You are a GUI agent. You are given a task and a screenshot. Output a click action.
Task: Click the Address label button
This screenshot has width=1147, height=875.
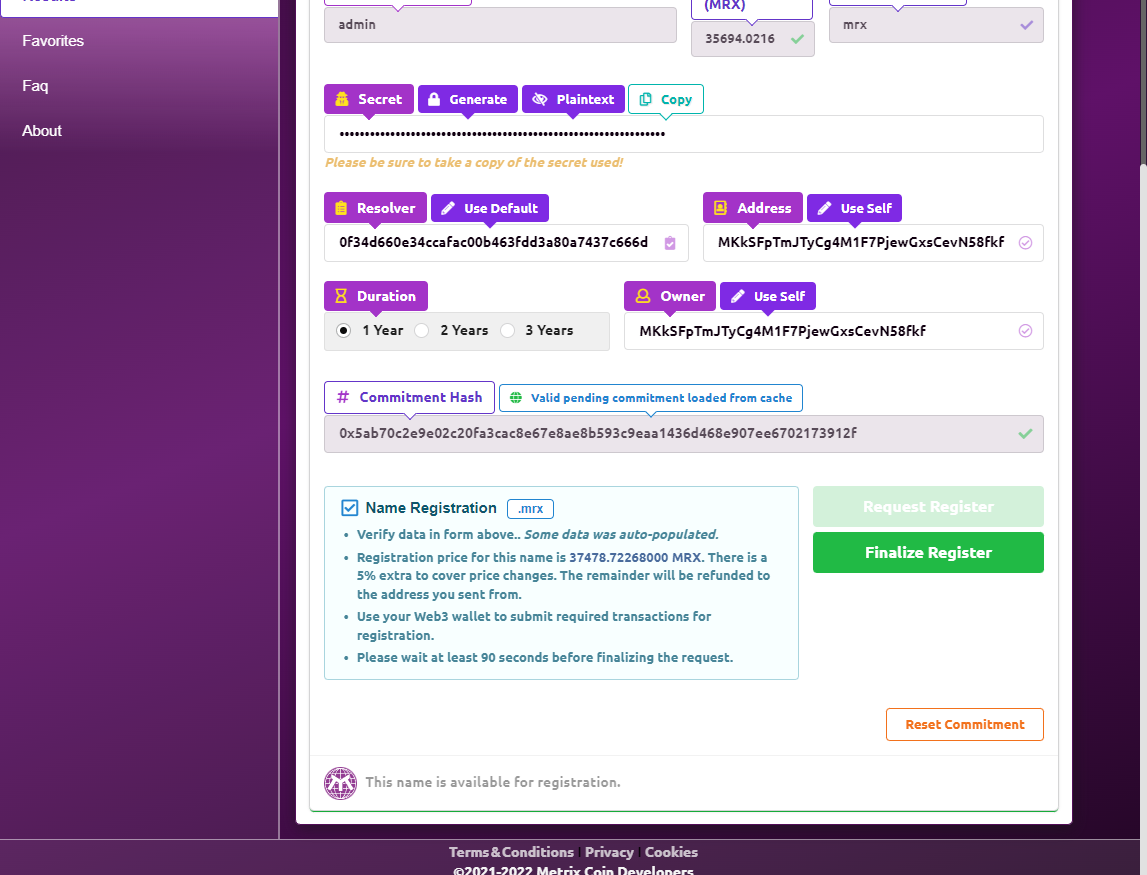[753, 209]
